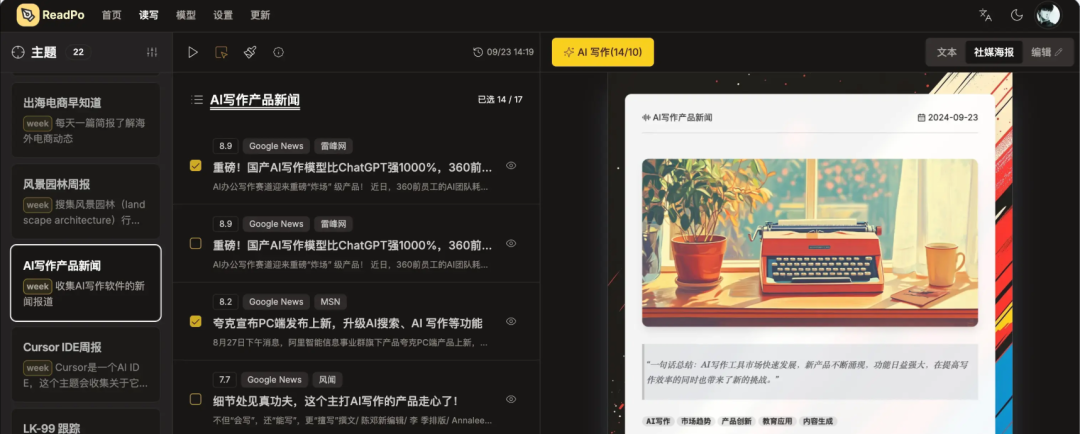Click the info circle icon in toolbar

[x=278, y=52]
